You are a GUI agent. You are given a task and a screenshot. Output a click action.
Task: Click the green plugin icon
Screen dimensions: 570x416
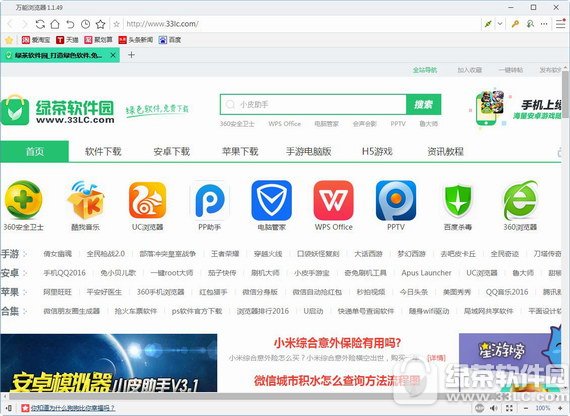pyautogui.click(x=488, y=24)
